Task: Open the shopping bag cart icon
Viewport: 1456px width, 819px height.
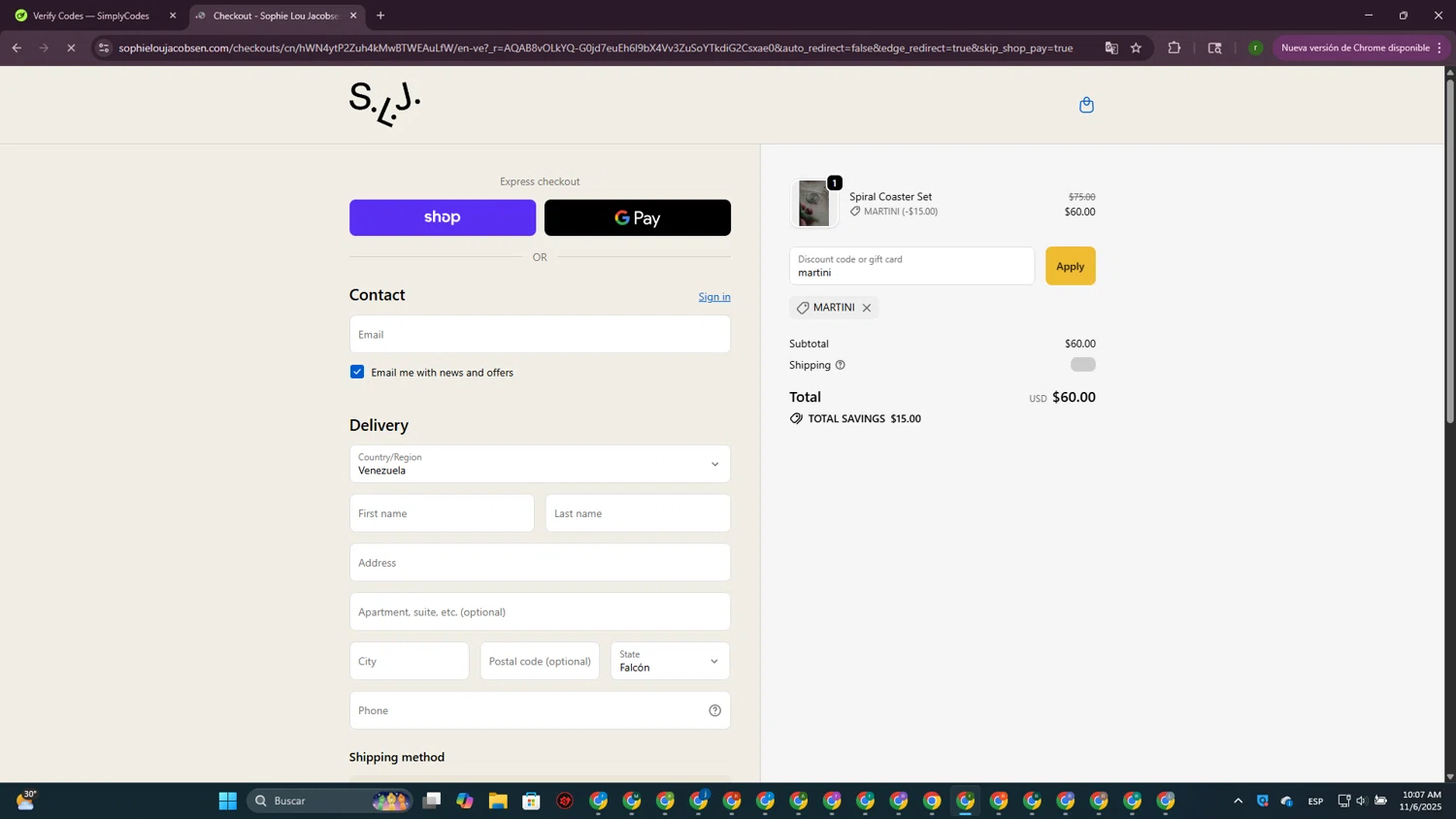Action: point(1086,105)
